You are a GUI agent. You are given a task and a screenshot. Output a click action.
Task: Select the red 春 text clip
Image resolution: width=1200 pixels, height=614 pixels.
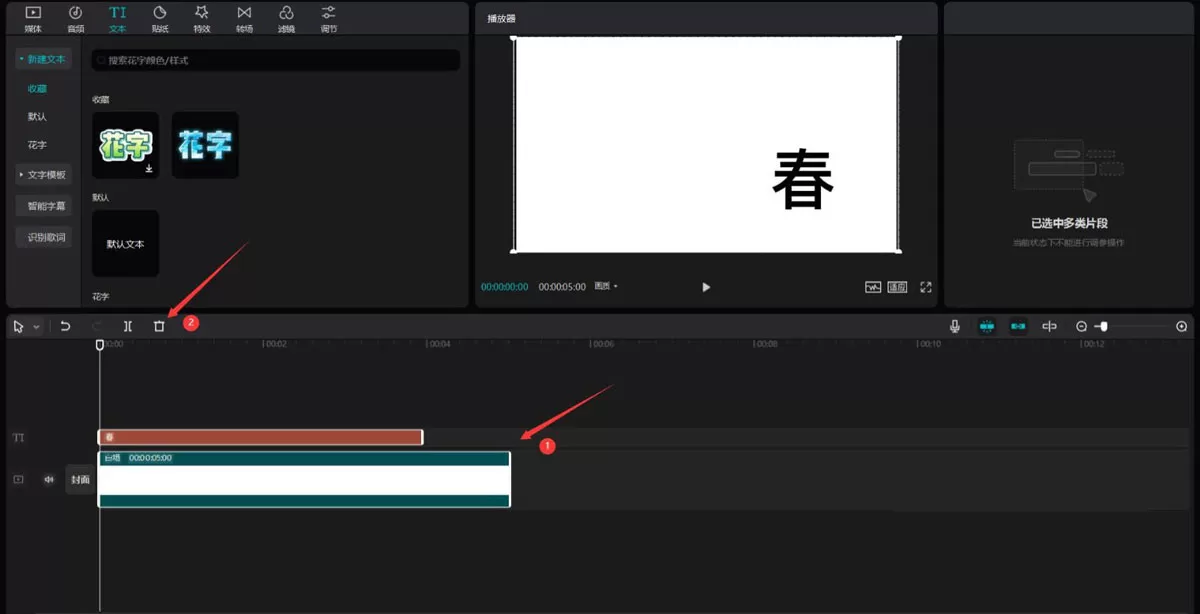tap(260, 437)
